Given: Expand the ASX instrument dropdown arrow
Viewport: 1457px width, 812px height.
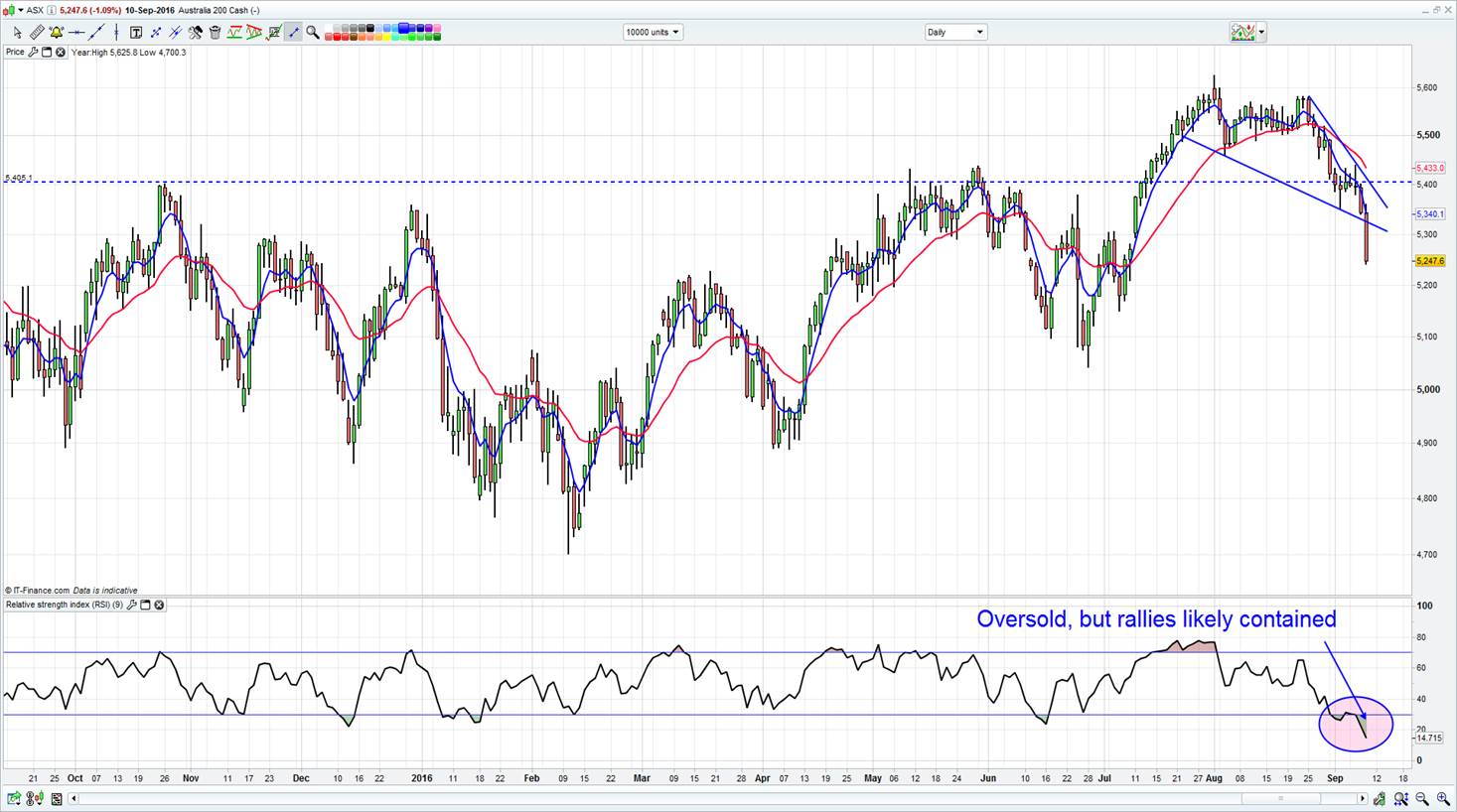Looking at the screenshot, I should click(x=22, y=10).
